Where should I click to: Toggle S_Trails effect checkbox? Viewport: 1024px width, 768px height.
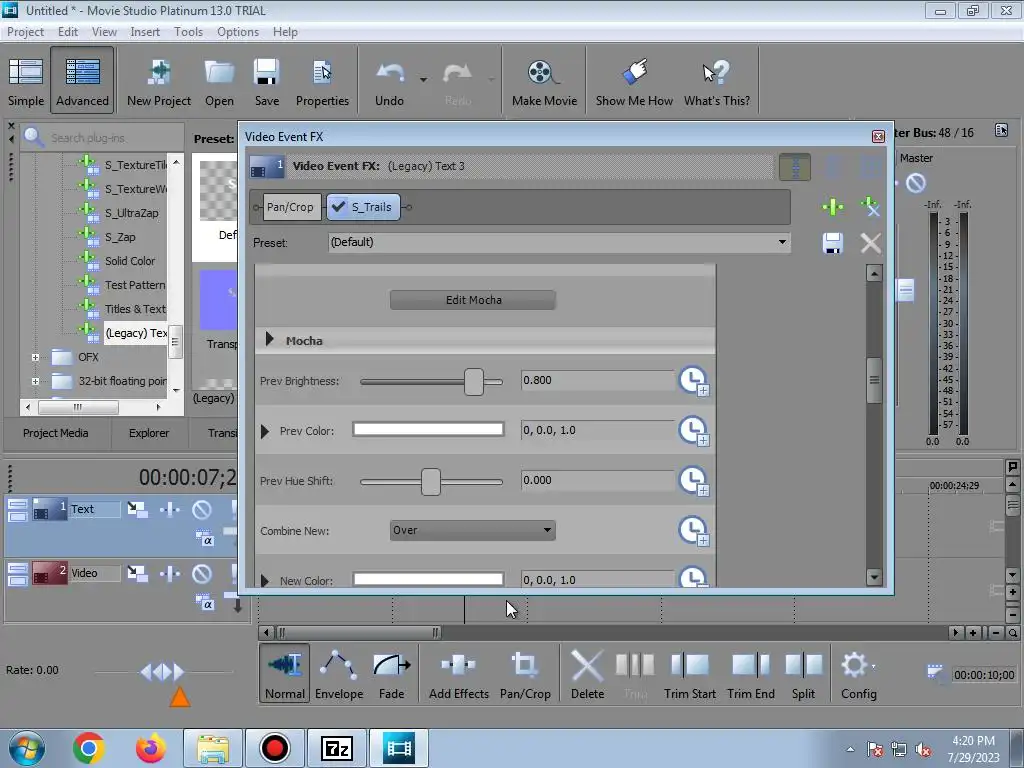(338, 207)
